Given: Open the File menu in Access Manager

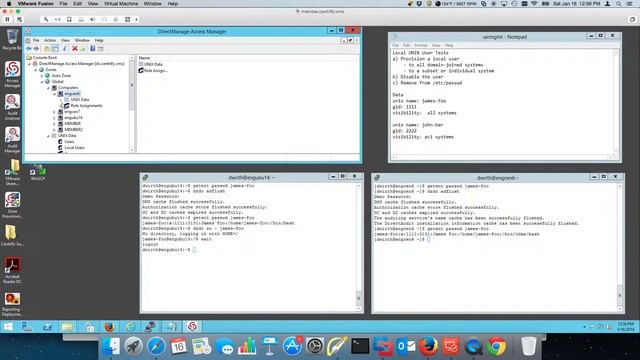Looking at the screenshot, I should [x=36, y=40].
